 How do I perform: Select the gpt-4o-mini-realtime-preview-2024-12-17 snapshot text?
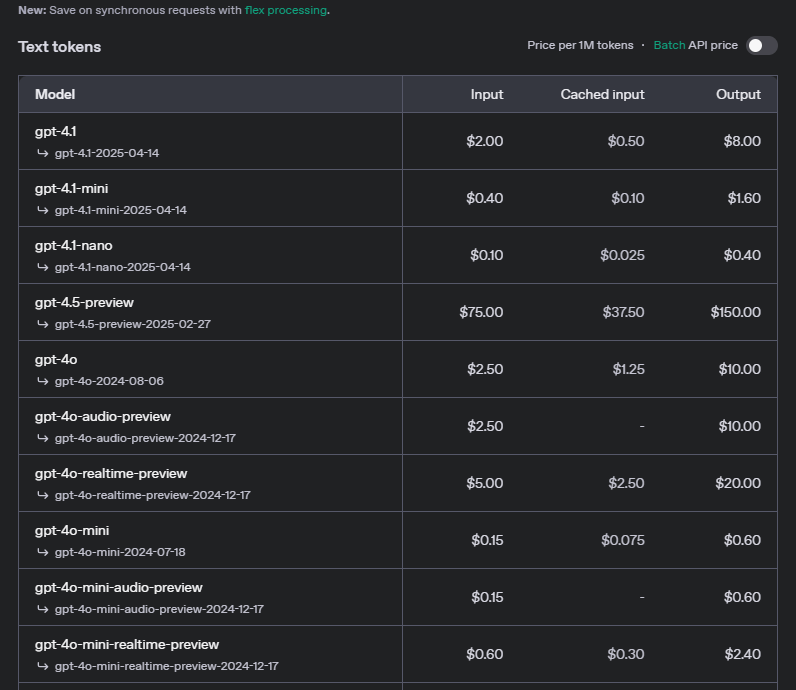click(166, 666)
